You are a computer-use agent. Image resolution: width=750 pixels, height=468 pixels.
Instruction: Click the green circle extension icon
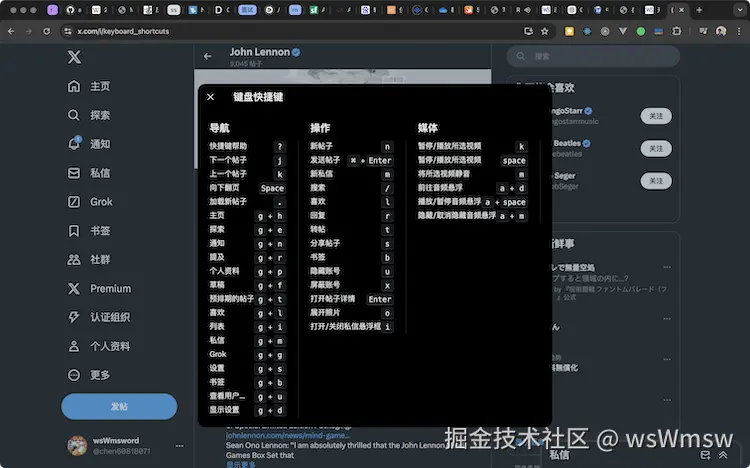coord(640,31)
